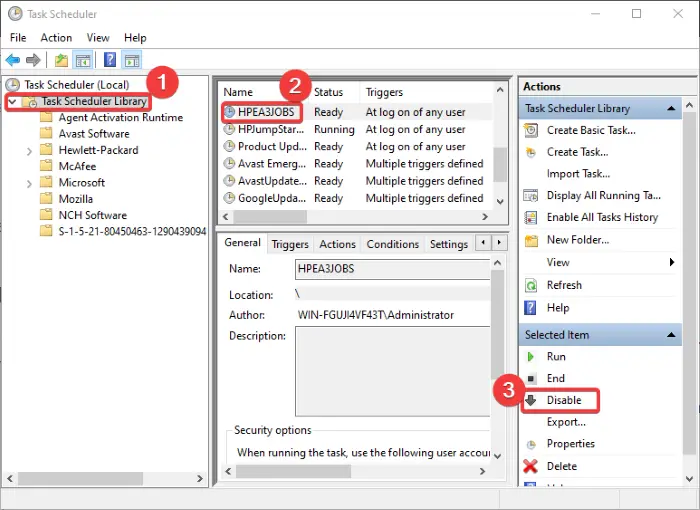Viewport: 700px width, 510px height.
Task: Click the green Run arrow icon
Action: click(x=531, y=357)
